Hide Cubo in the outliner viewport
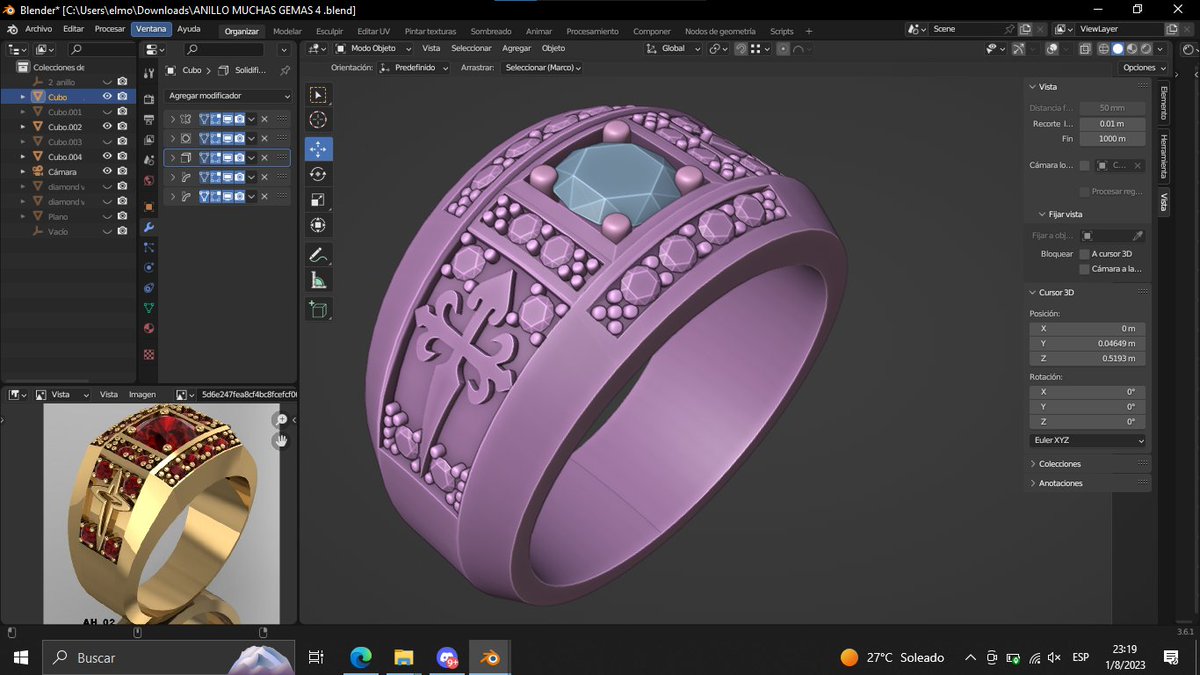Viewport: 1200px width, 675px height. pos(107,97)
